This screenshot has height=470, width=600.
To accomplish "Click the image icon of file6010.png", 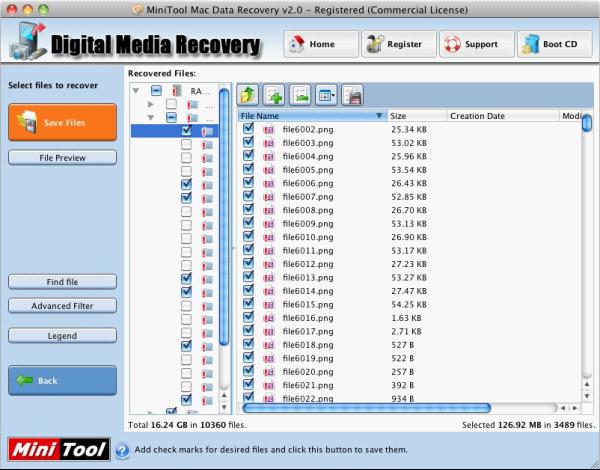I will click(269, 237).
